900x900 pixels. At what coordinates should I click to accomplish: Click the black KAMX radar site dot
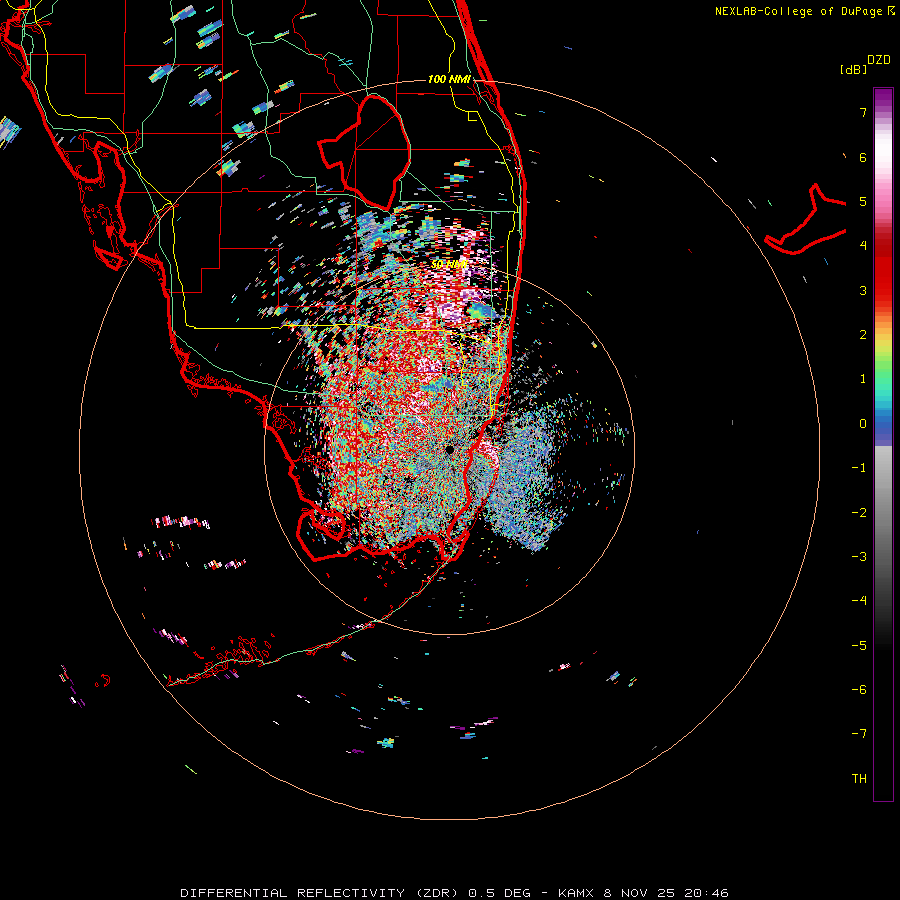tap(449, 450)
